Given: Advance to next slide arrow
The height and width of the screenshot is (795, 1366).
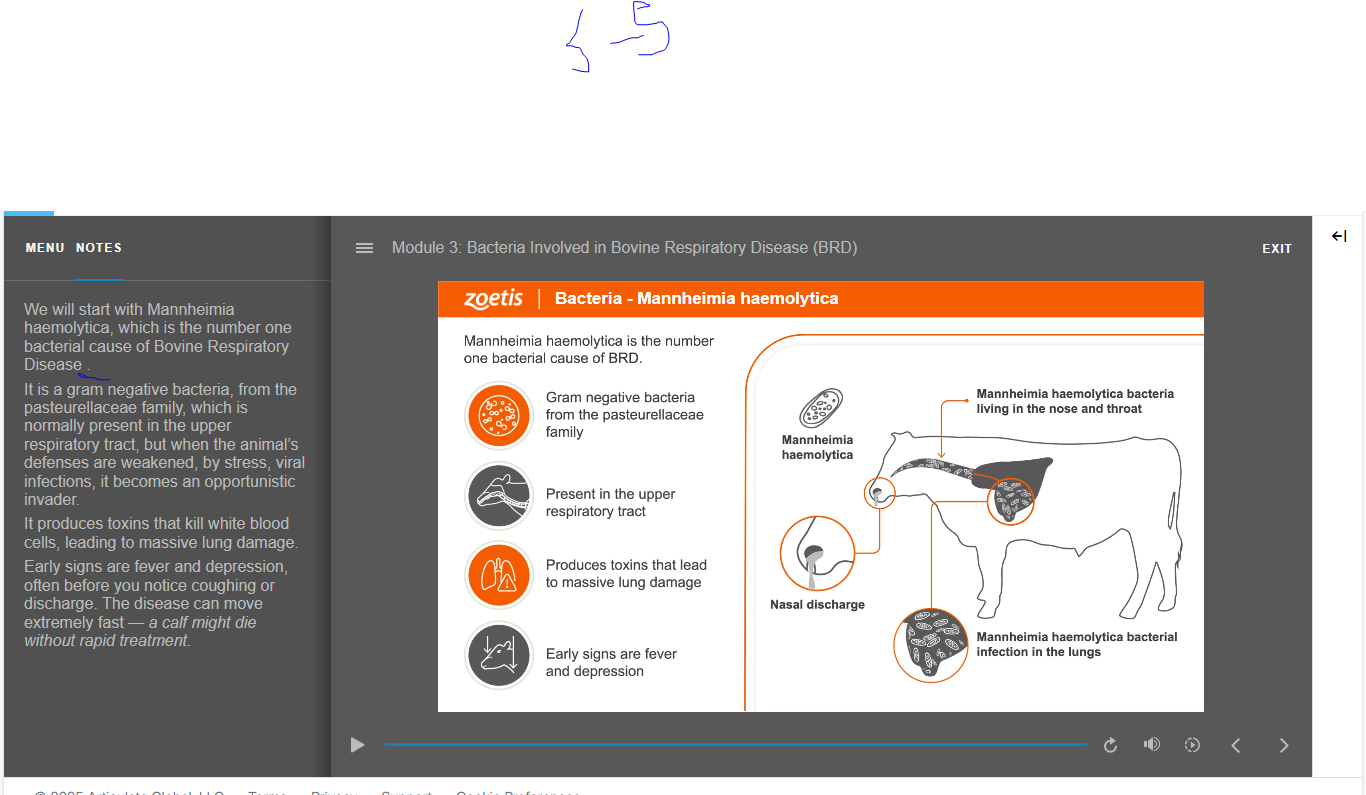Looking at the screenshot, I should 1284,745.
